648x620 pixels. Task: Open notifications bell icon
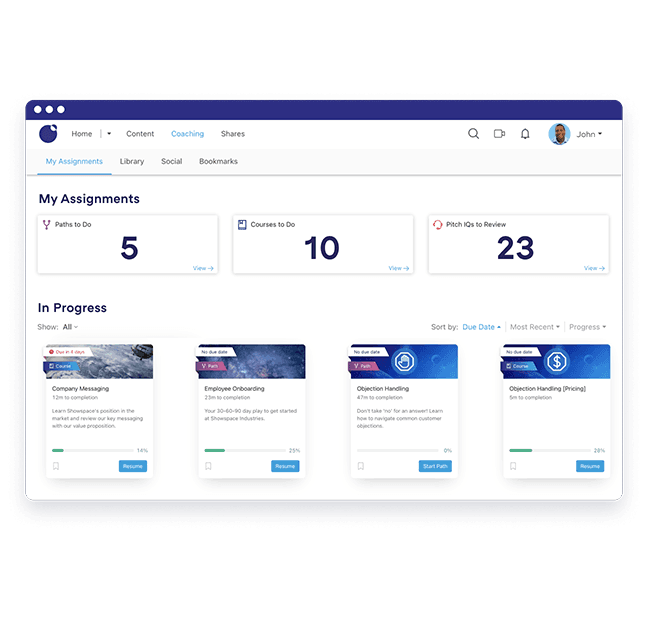[525, 134]
